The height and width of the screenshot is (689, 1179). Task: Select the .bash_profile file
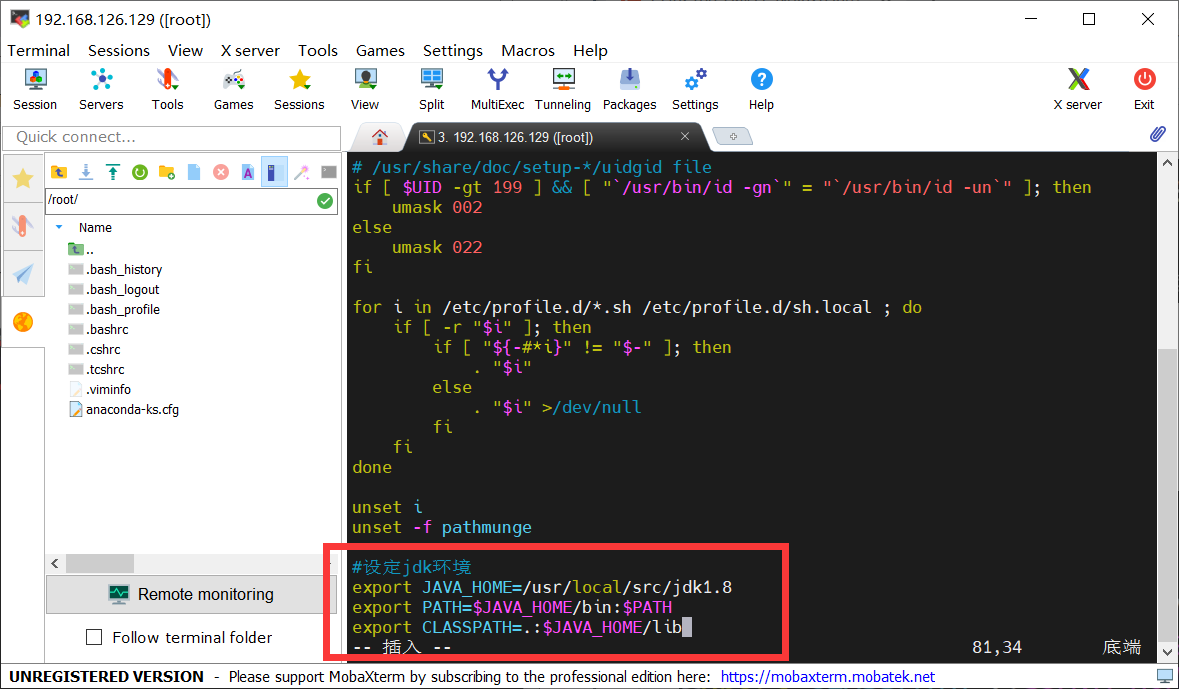pyautogui.click(x=114, y=309)
